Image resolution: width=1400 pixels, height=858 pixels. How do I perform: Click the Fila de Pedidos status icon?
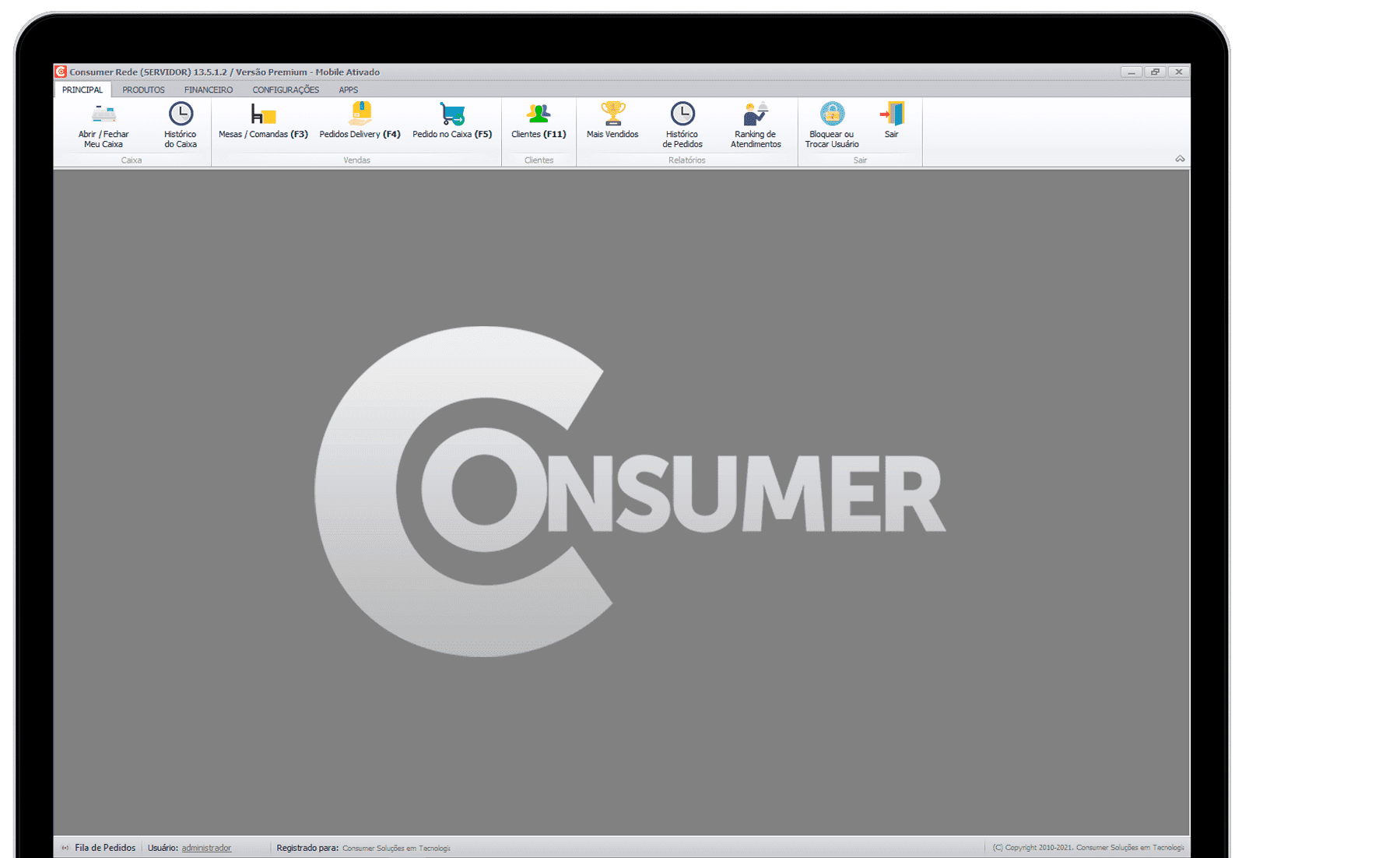[x=65, y=848]
